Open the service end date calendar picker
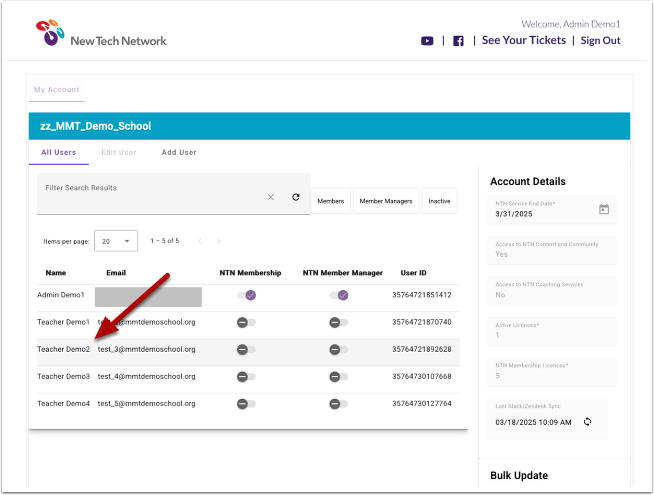 pos(603,209)
